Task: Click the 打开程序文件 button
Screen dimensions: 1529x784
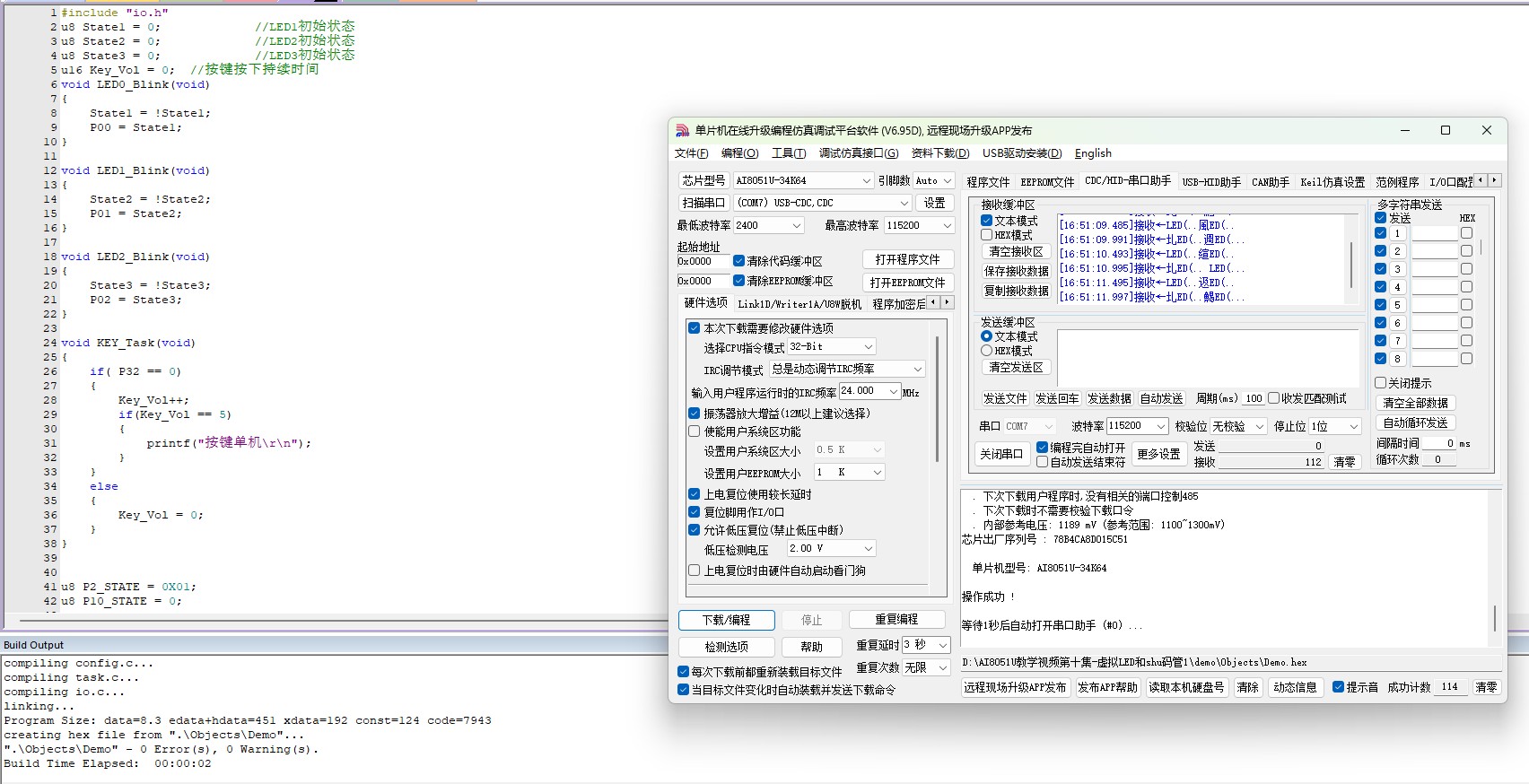Action: click(x=907, y=259)
